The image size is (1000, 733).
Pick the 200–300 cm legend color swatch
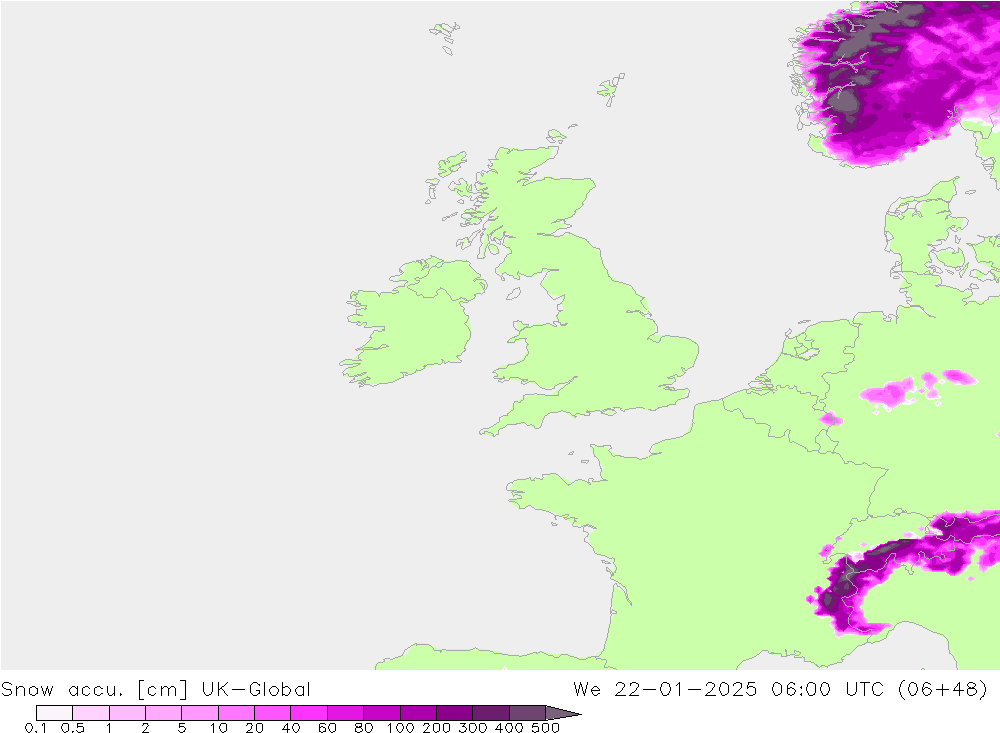point(455,713)
